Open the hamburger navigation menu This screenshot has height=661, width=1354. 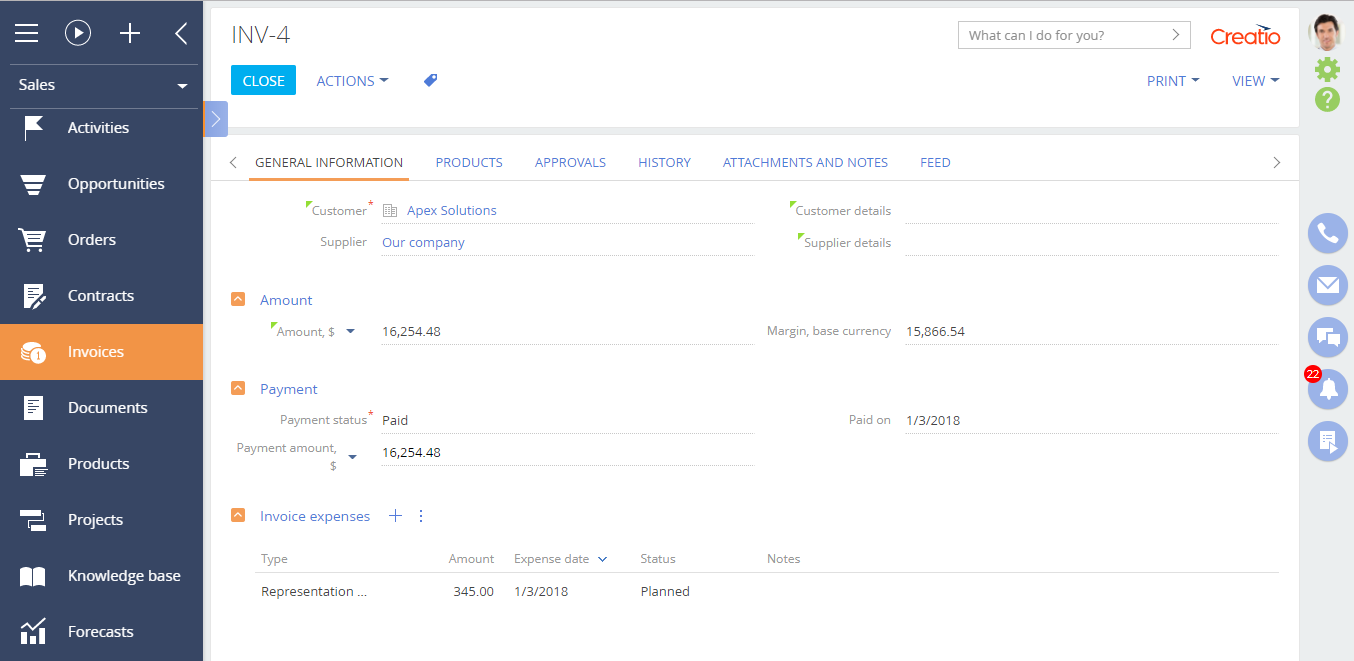click(26, 33)
